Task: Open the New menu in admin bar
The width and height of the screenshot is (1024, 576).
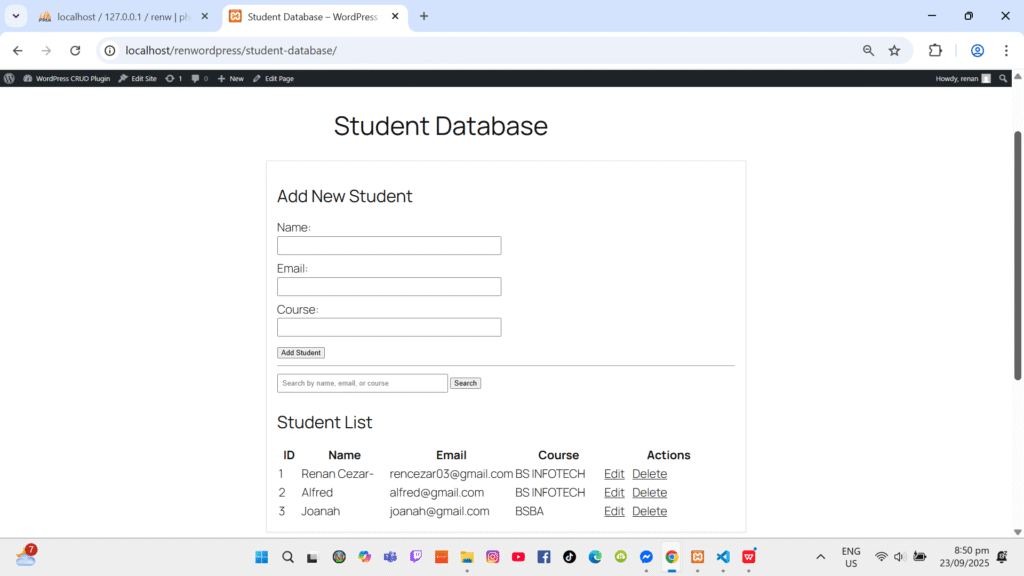Action: (230, 78)
